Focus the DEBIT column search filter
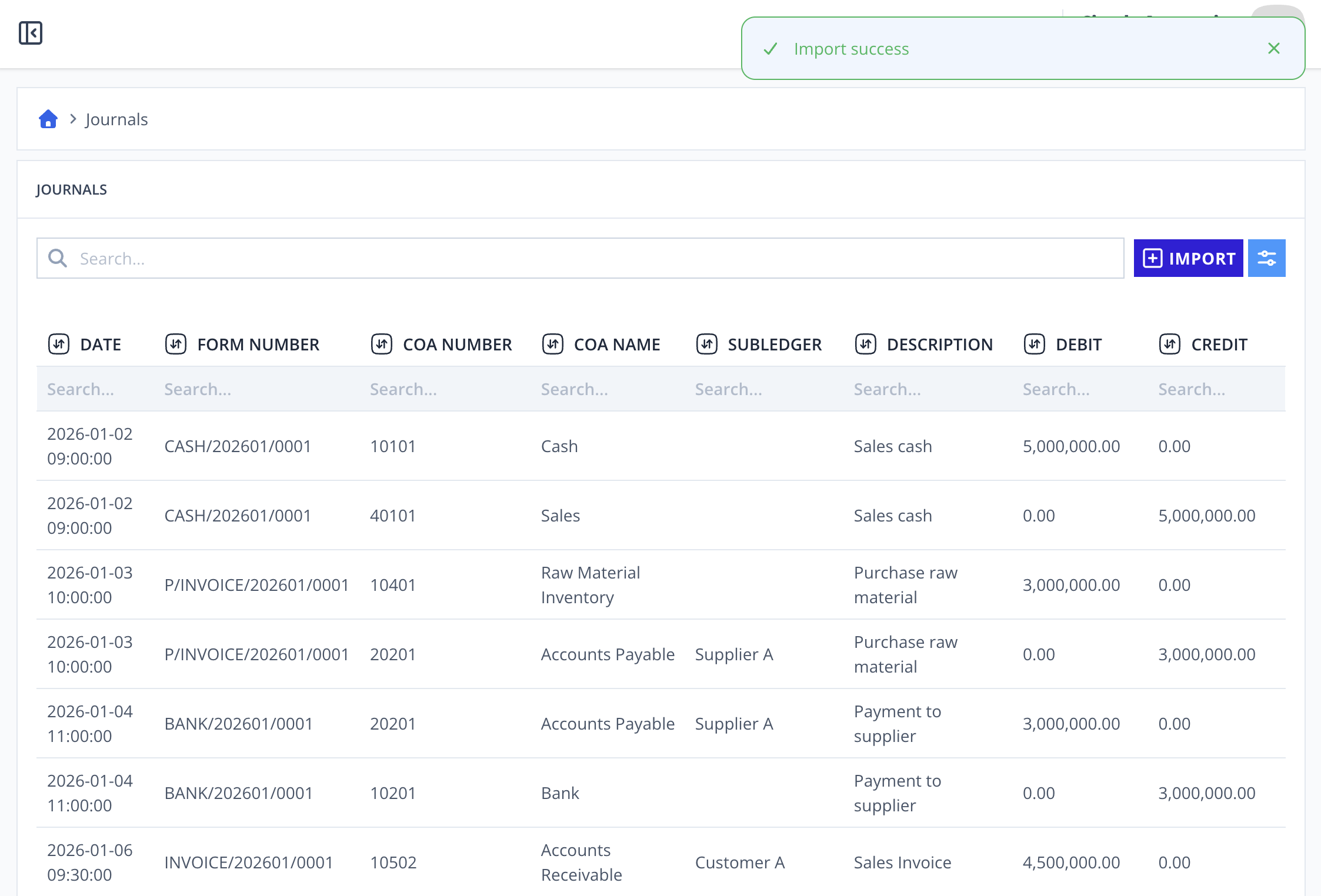This screenshot has height=896, width=1321. 1082,389
